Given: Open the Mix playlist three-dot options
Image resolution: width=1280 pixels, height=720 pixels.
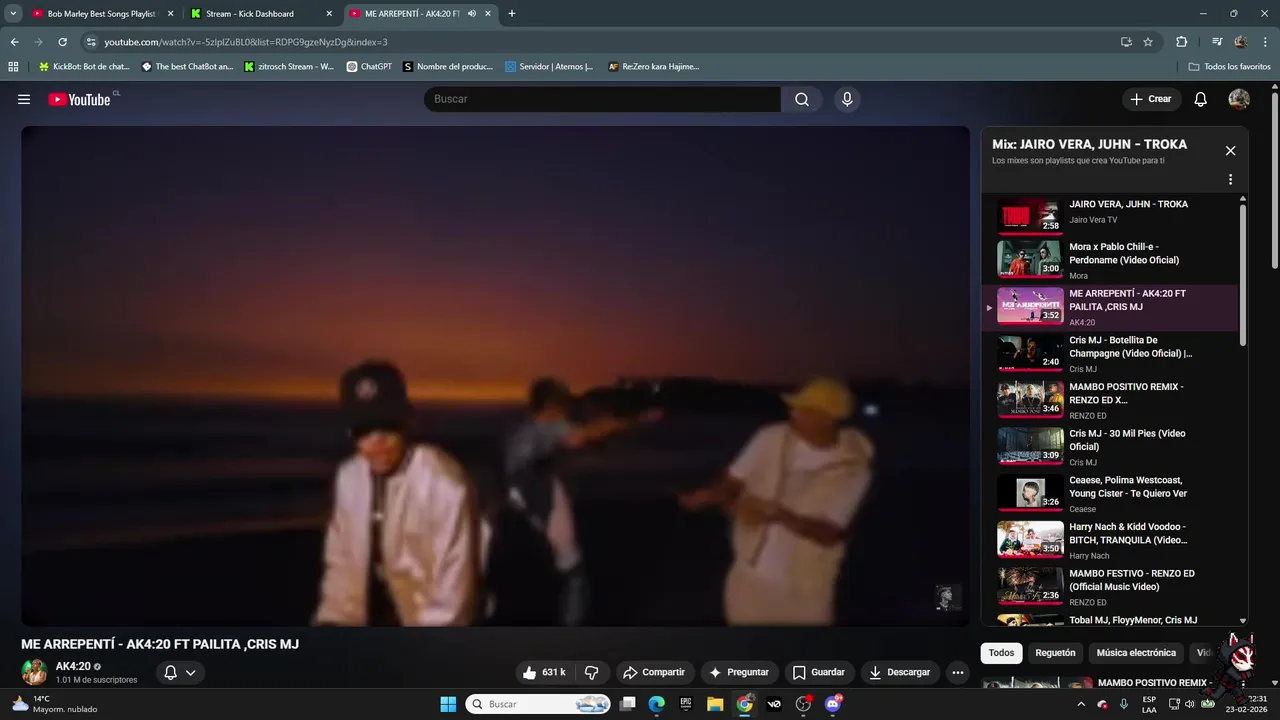Looking at the screenshot, I should (1230, 180).
